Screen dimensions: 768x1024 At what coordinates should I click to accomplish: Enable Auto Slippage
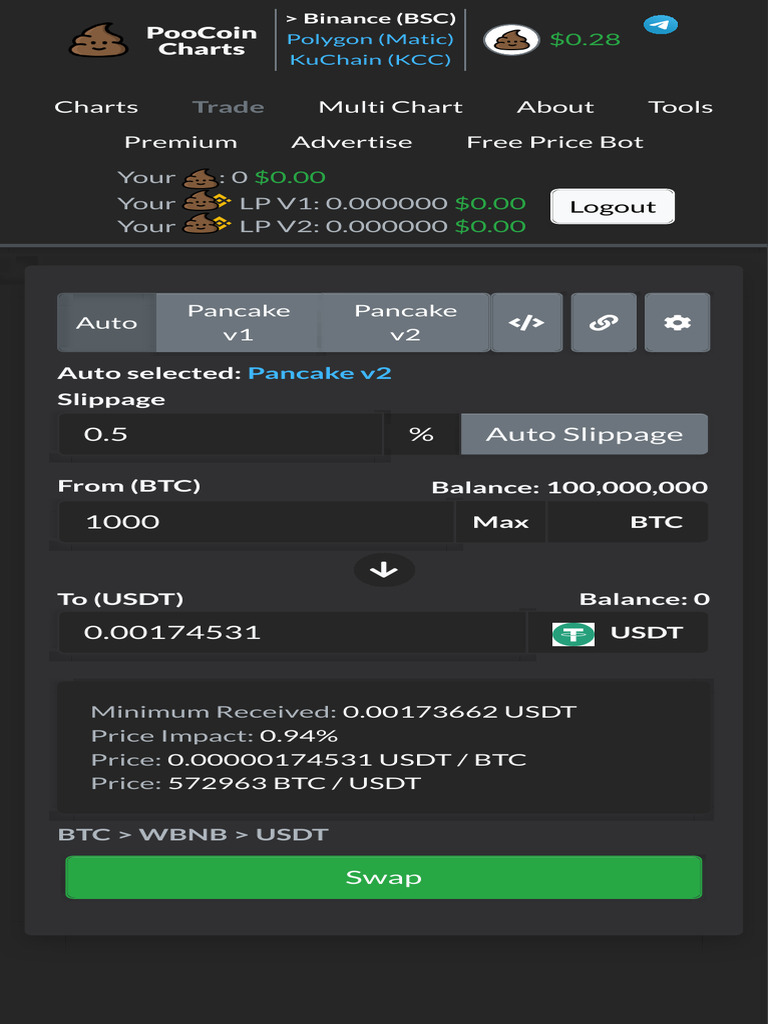point(584,434)
